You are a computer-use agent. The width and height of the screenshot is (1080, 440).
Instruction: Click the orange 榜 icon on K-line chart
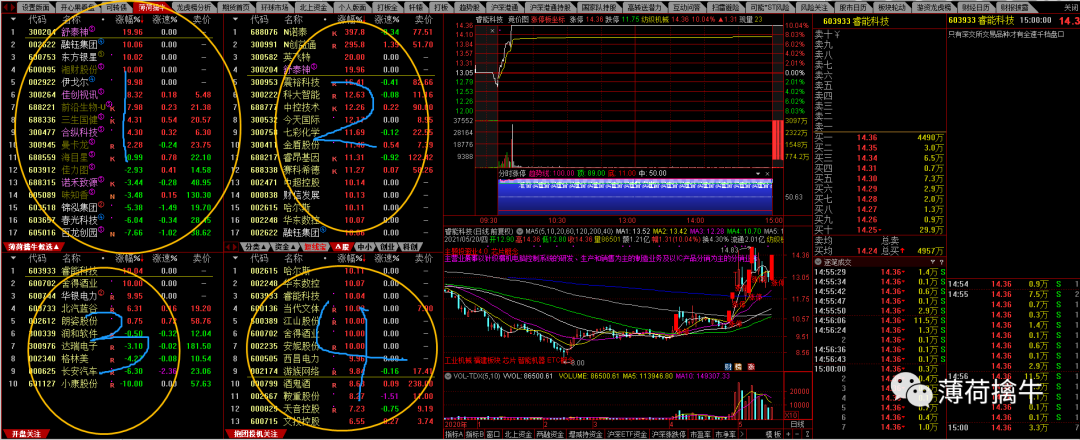[738, 366]
